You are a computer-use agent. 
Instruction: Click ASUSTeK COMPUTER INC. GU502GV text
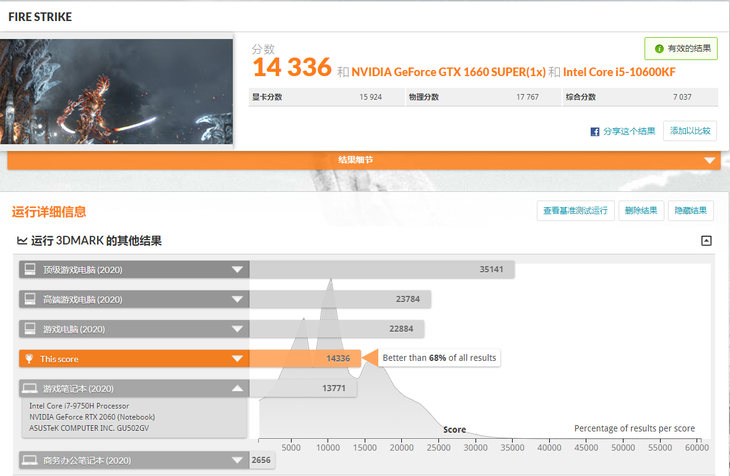89,428
